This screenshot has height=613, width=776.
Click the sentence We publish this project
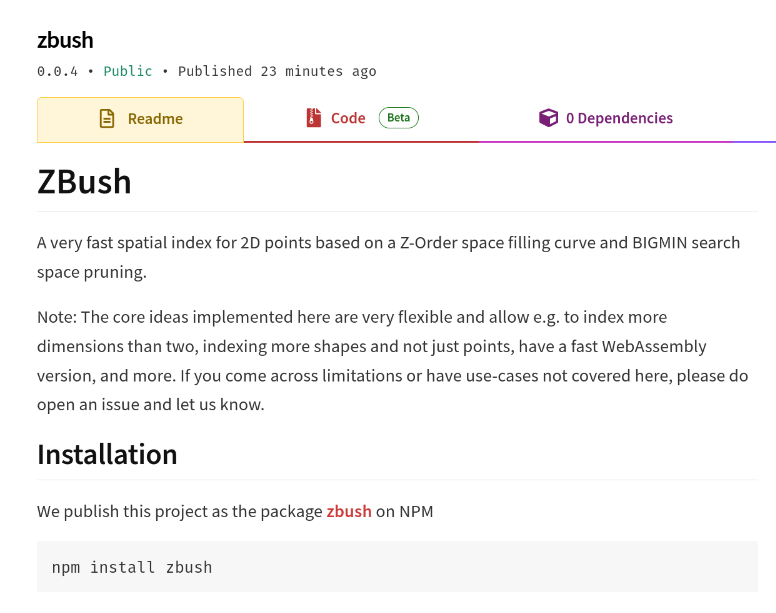point(235,511)
